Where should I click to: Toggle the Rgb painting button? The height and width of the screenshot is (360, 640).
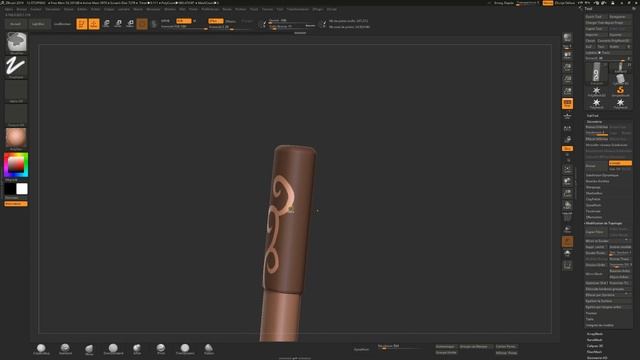point(184,21)
